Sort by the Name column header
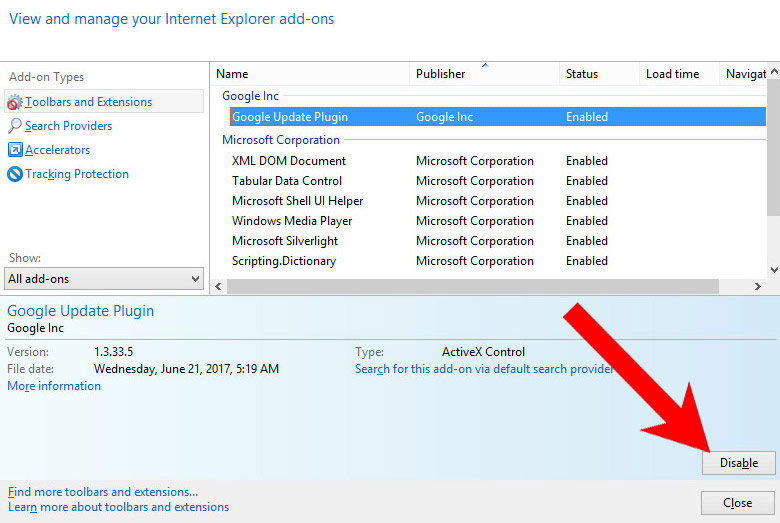 coord(310,74)
